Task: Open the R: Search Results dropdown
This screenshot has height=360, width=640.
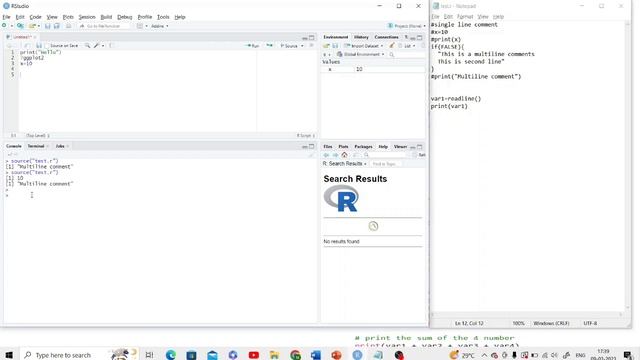Action: point(345,164)
